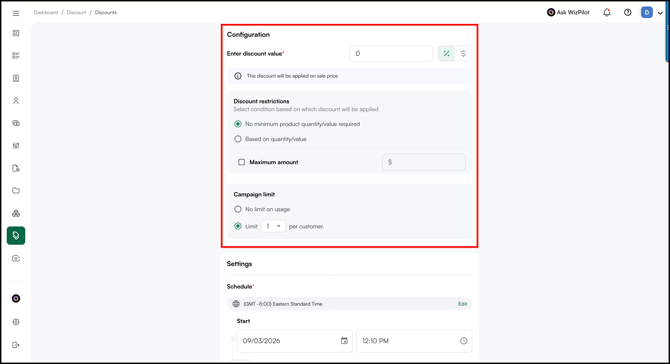Open the limit count dropdown

(x=273, y=226)
